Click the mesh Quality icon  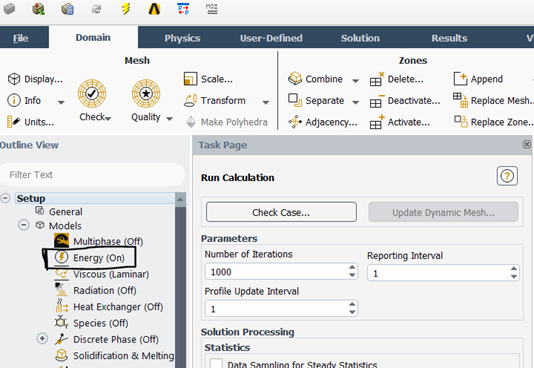click(x=146, y=94)
